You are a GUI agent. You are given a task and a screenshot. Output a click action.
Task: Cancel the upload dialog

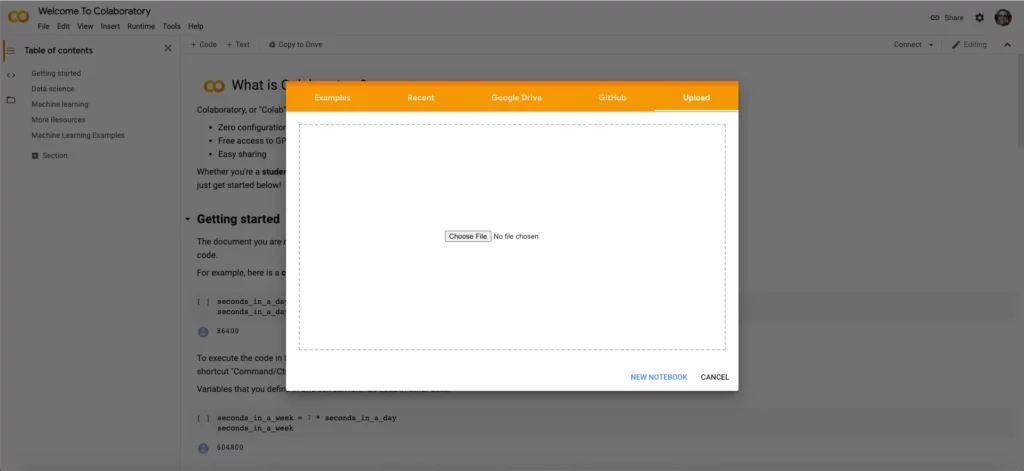714,378
